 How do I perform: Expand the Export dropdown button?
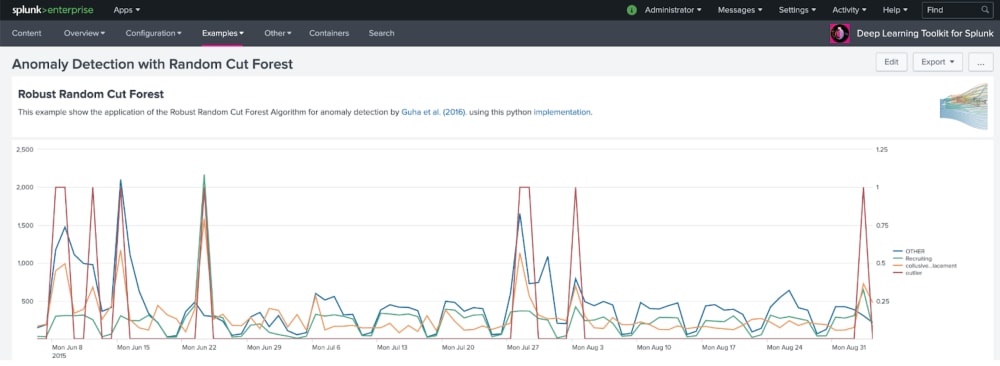pyautogui.click(x=937, y=62)
